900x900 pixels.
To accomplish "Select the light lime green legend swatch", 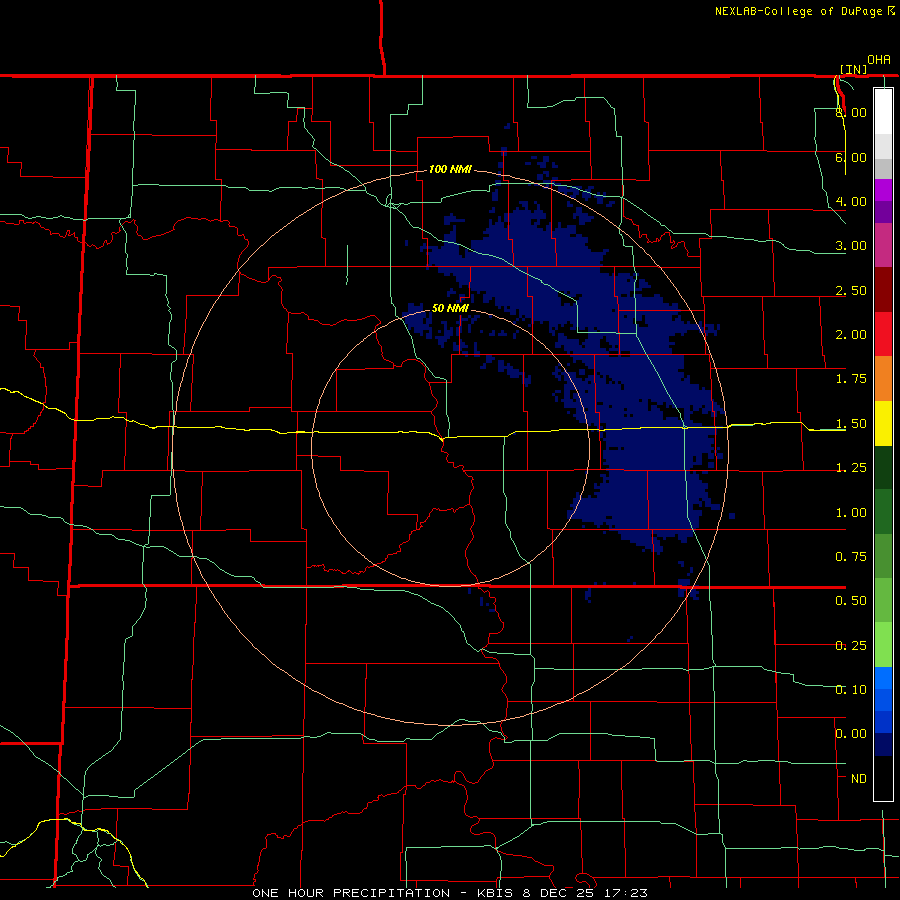I will pos(883,645).
